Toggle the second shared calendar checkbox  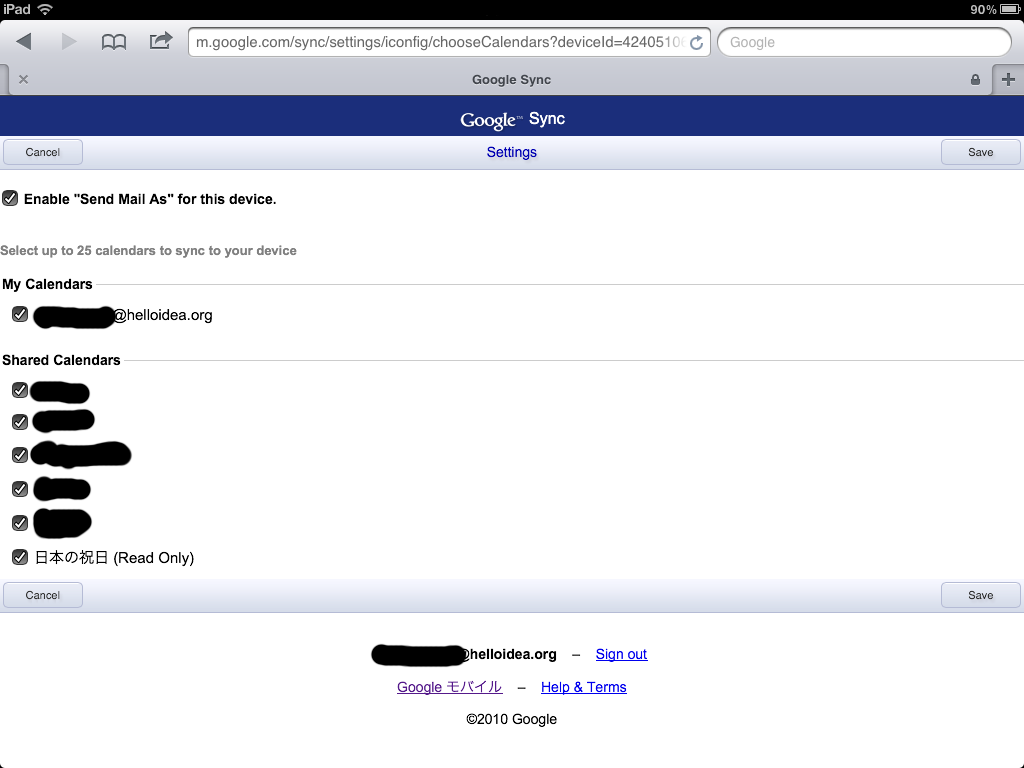[x=20, y=422]
